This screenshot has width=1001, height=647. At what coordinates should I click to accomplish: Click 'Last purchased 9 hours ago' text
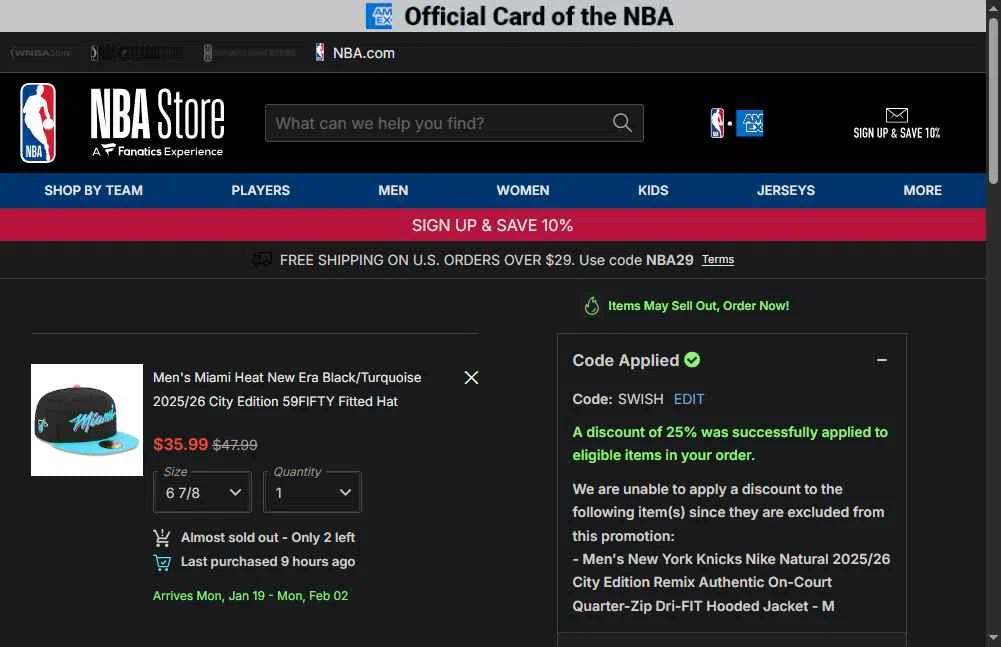click(x=267, y=562)
